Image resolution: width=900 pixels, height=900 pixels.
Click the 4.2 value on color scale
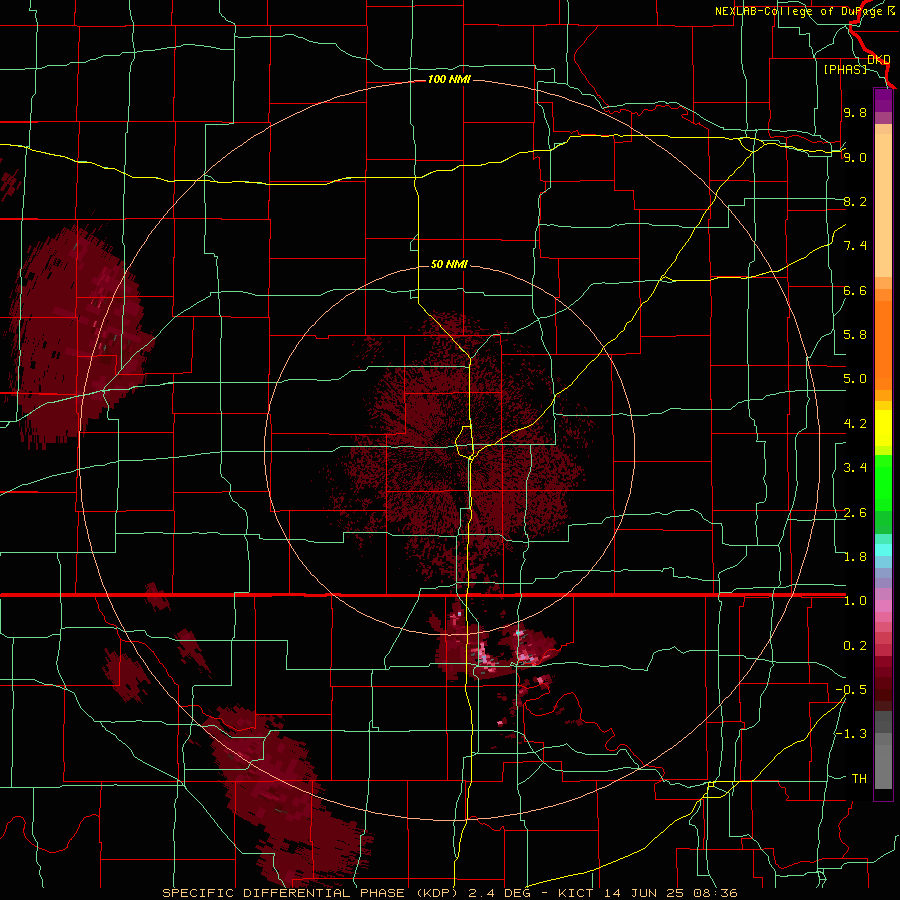tap(855, 424)
